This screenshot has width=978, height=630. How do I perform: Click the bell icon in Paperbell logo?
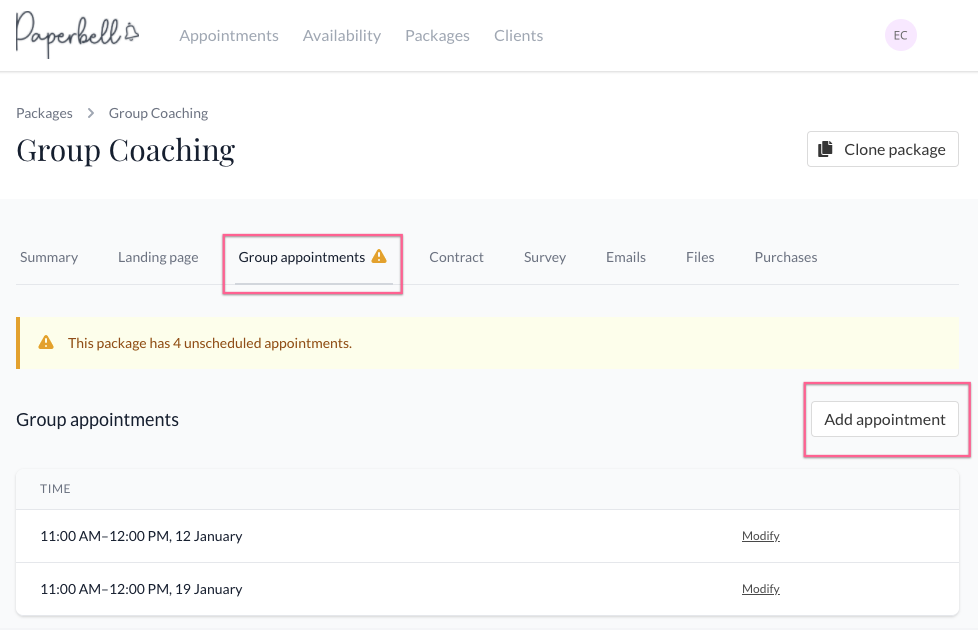tap(131, 32)
